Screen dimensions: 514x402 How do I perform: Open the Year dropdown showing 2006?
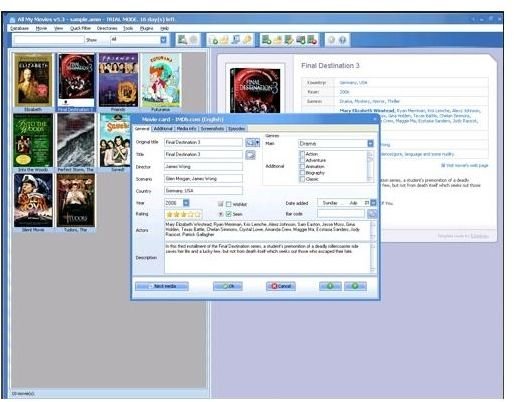tap(186, 203)
